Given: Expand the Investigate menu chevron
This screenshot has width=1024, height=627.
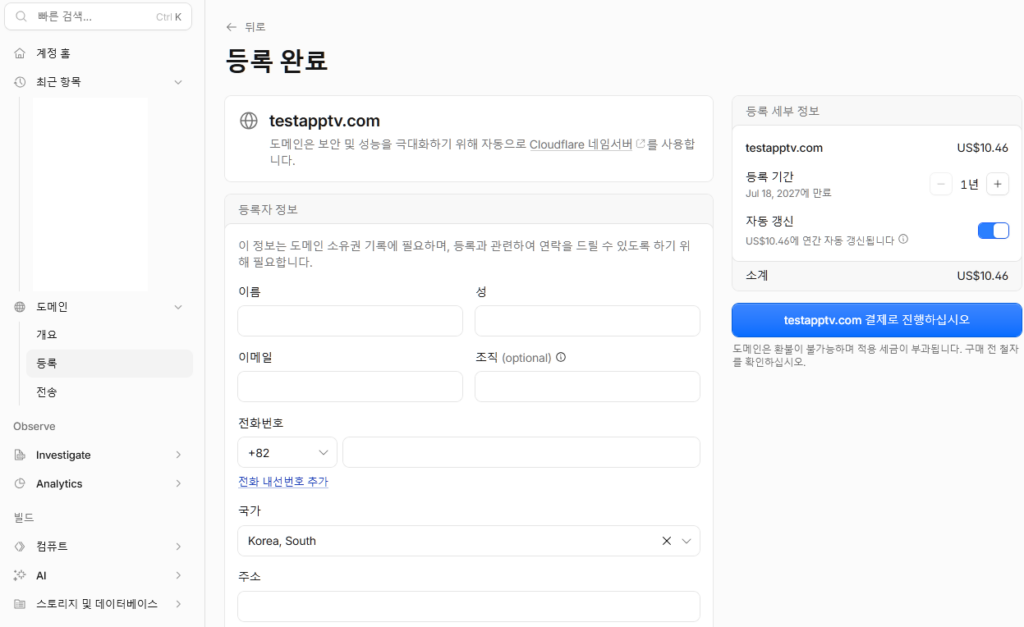Looking at the screenshot, I should [x=178, y=455].
